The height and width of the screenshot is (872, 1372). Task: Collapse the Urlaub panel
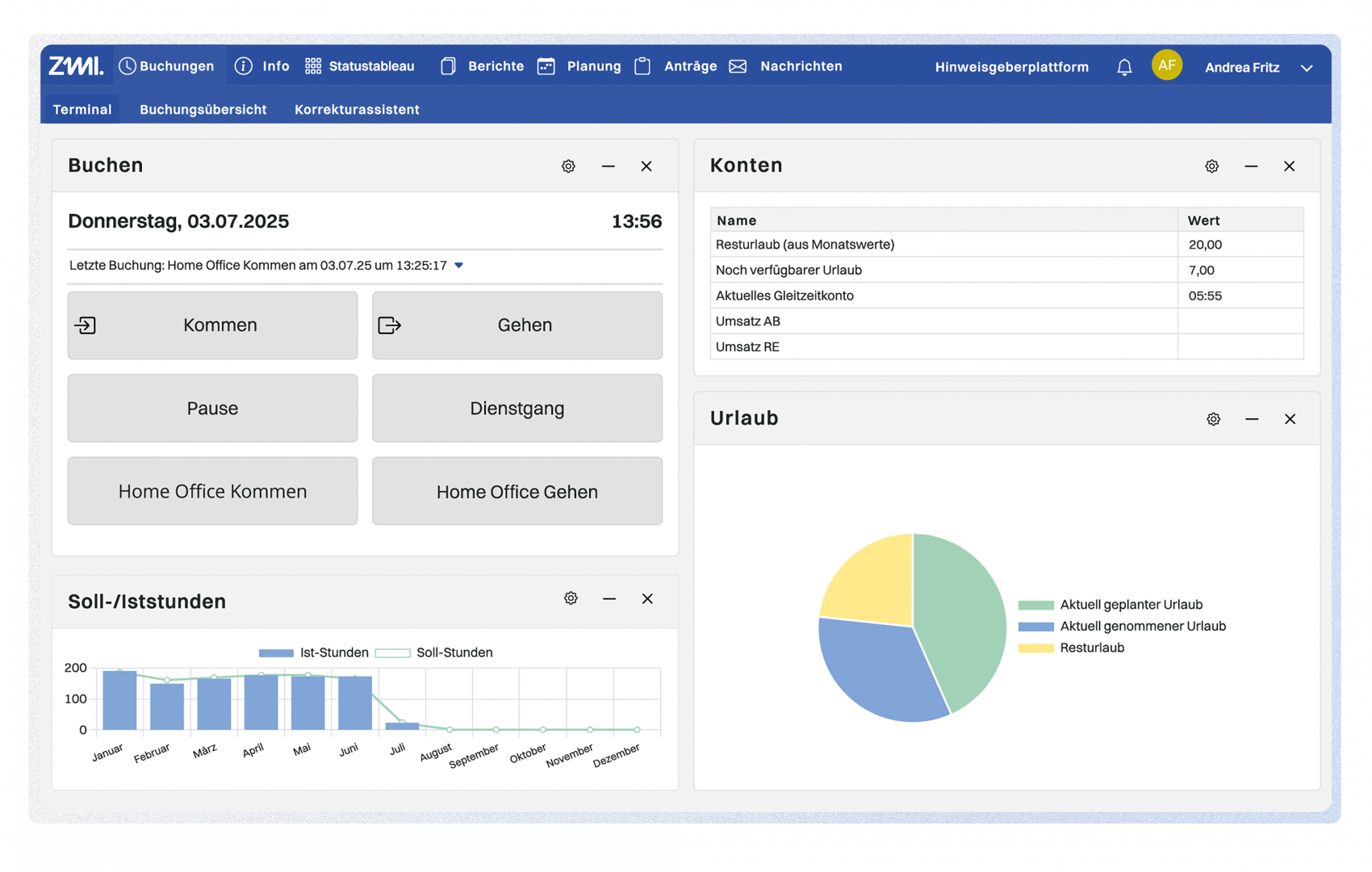coord(1252,419)
